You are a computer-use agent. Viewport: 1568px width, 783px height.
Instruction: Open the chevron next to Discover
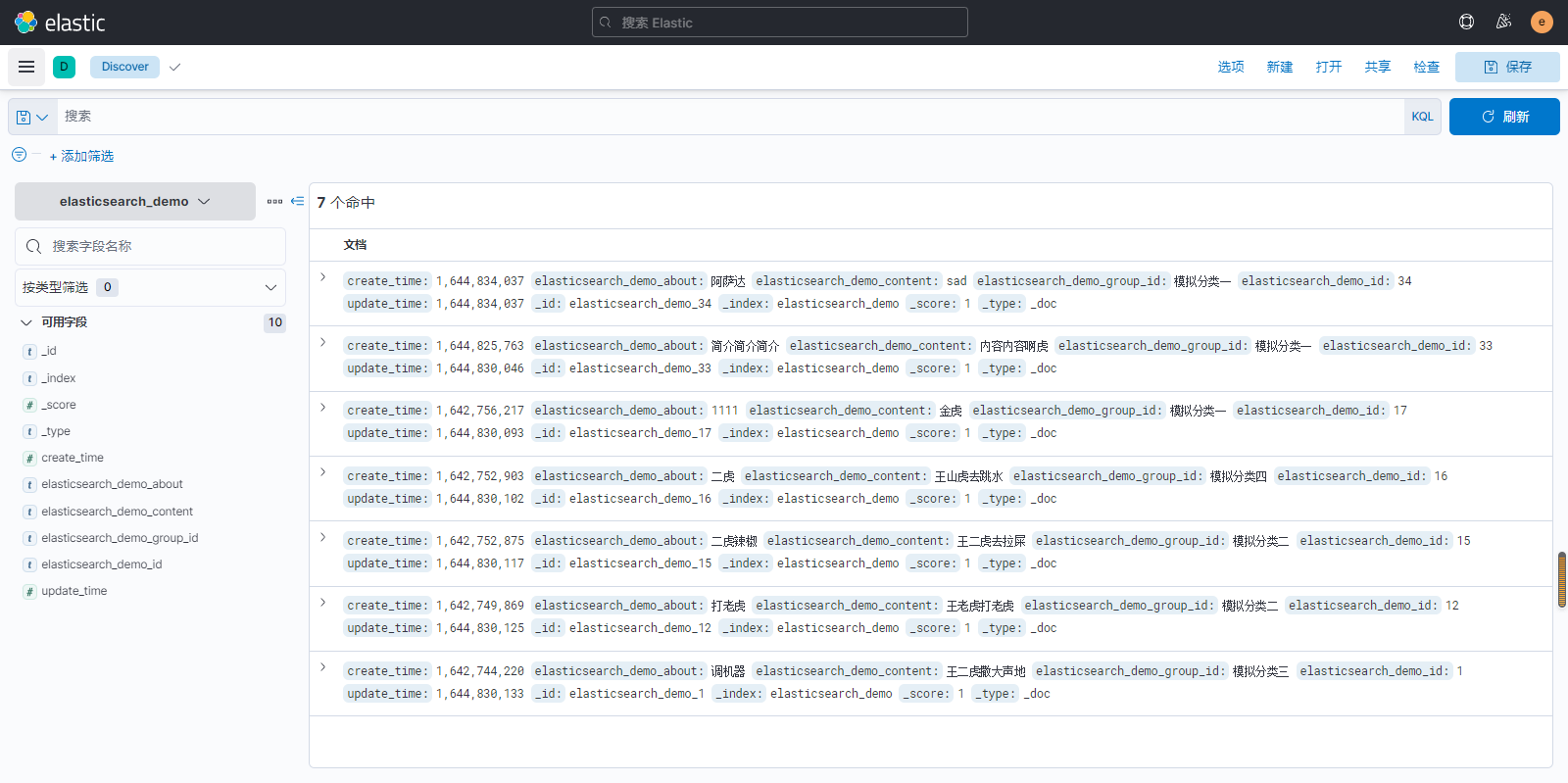(x=174, y=67)
